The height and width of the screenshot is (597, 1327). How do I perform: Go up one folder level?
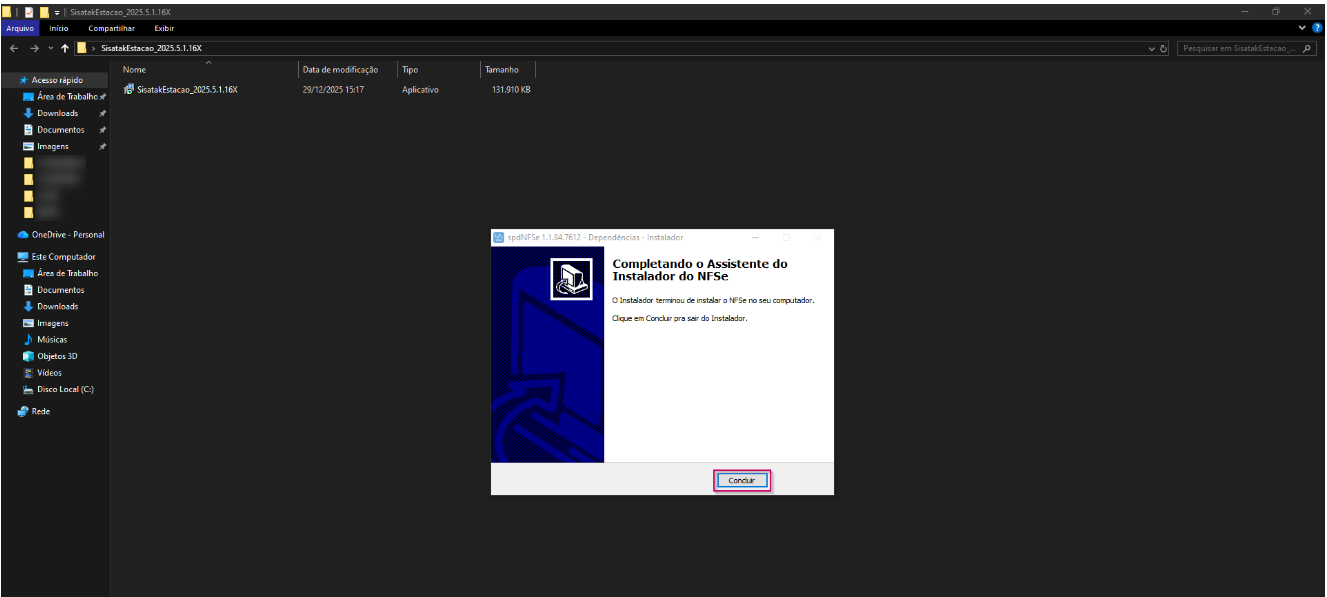pos(65,48)
